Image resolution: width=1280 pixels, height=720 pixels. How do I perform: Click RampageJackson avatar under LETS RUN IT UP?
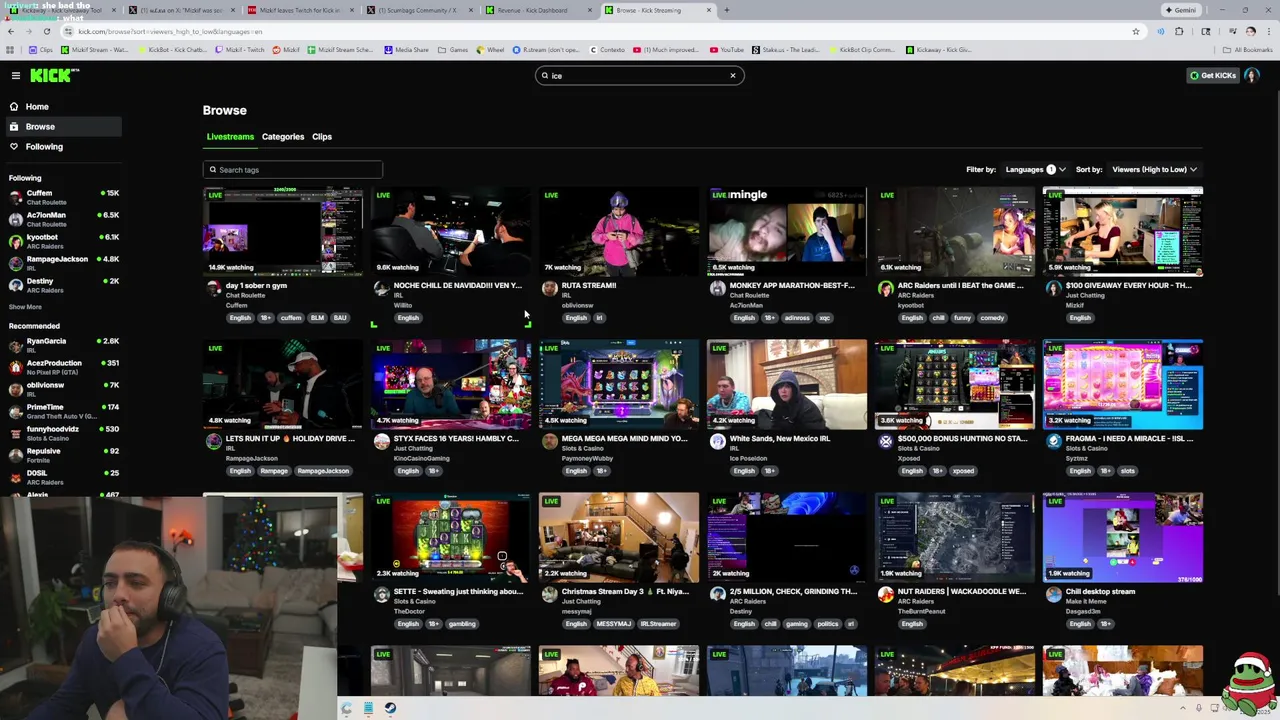tap(214, 442)
